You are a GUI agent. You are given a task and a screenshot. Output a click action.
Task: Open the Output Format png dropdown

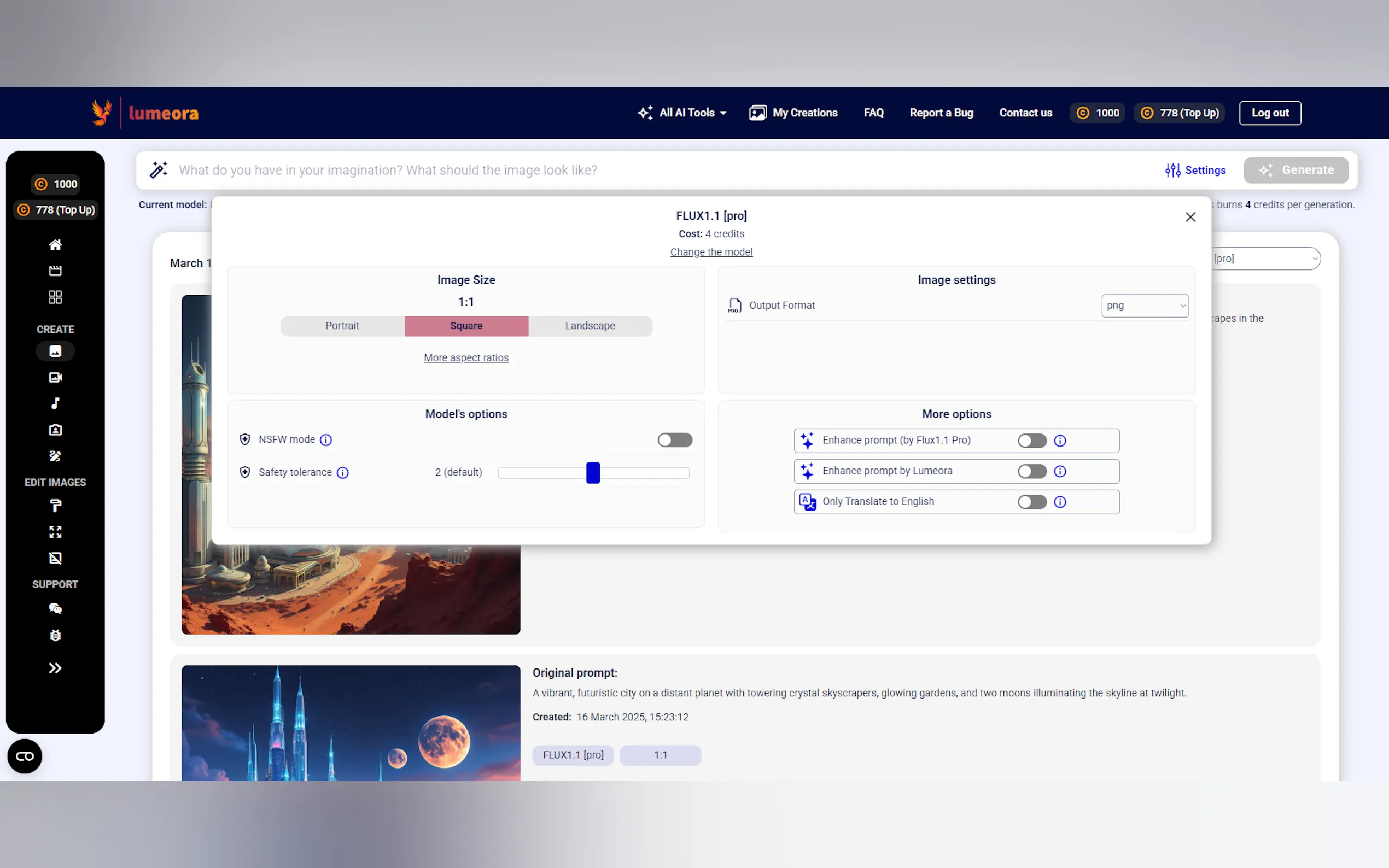coord(1145,306)
